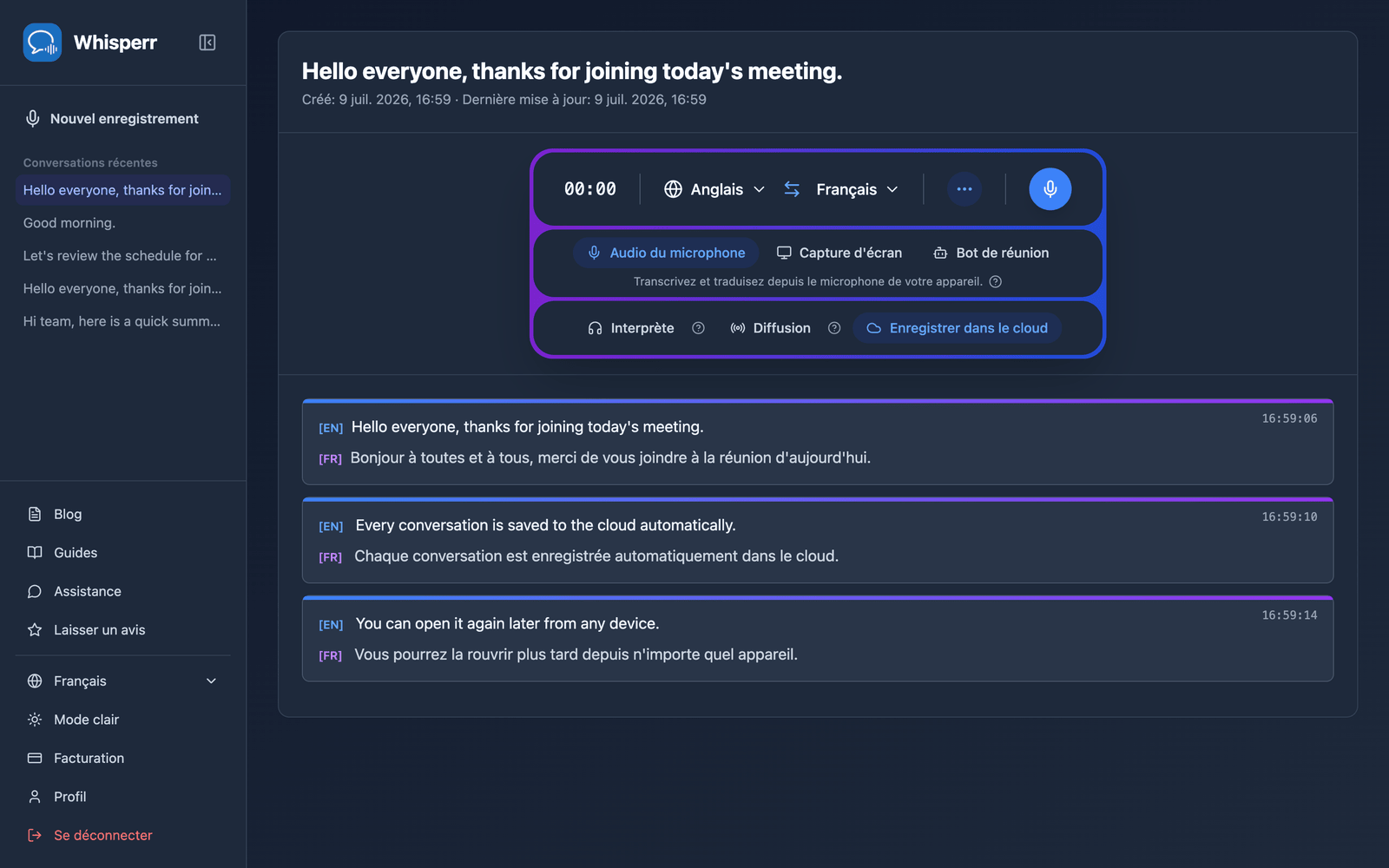Select the Bot de réunion tab
Image resolution: width=1389 pixels, height=868 pixels.
tap(991, 253)
